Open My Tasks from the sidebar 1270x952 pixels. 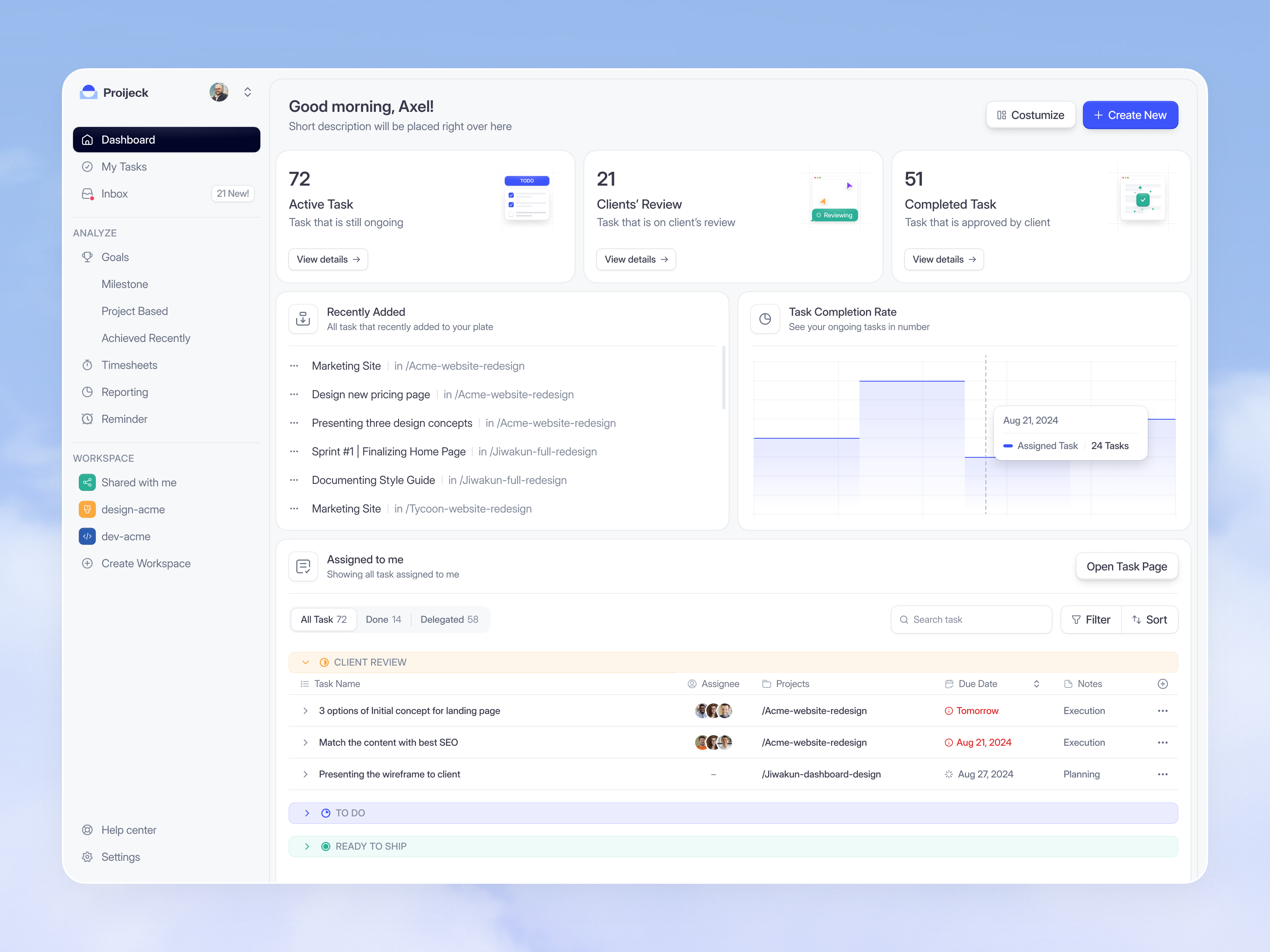(123, 167)
